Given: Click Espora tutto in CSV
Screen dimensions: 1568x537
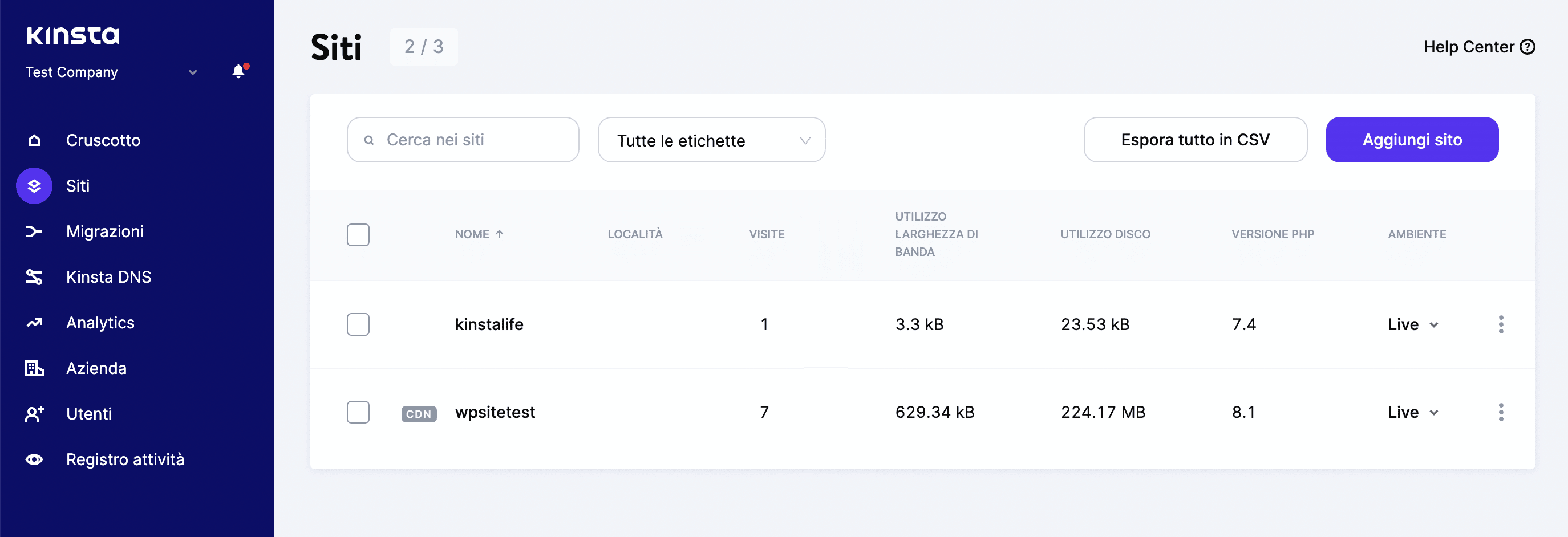Looking at the screenshot, I should point(1194,140).
